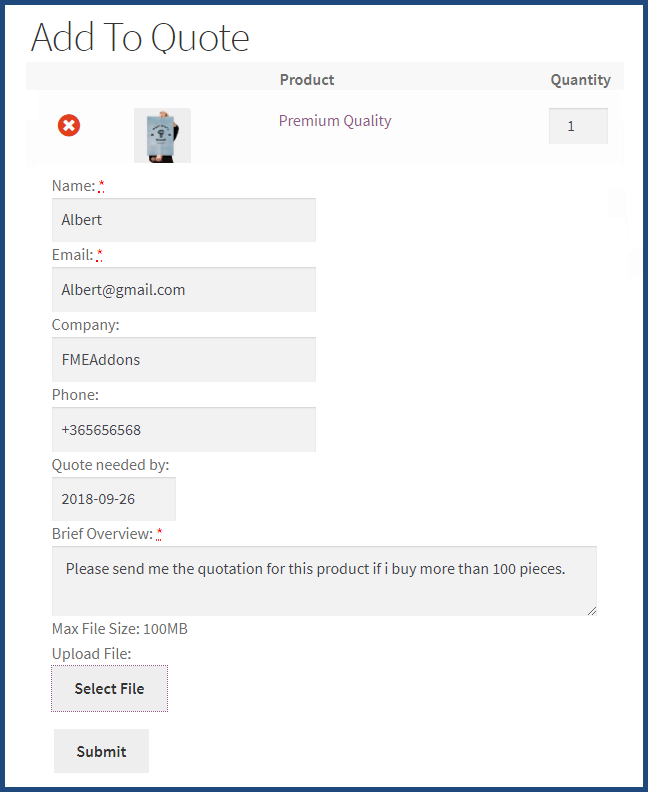Select the Email field with Albert@gmail.com

184,289
